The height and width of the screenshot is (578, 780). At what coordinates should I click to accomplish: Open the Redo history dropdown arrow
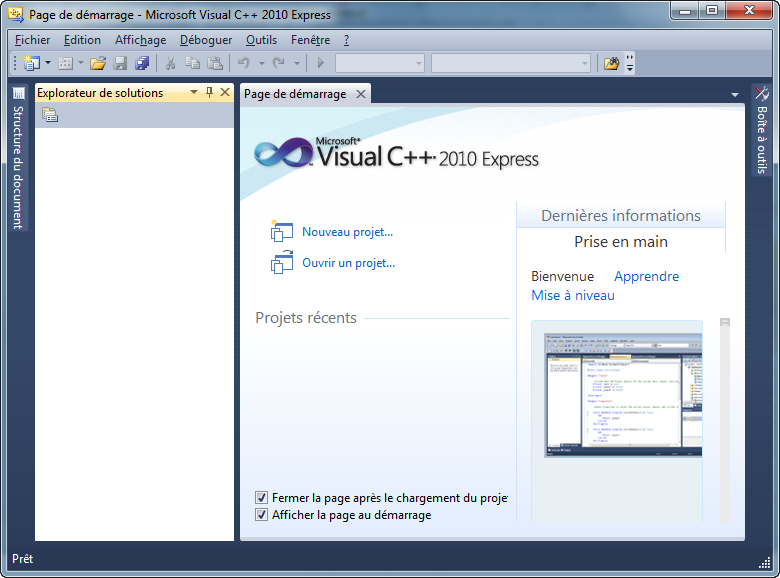click(x=296, y=63)
